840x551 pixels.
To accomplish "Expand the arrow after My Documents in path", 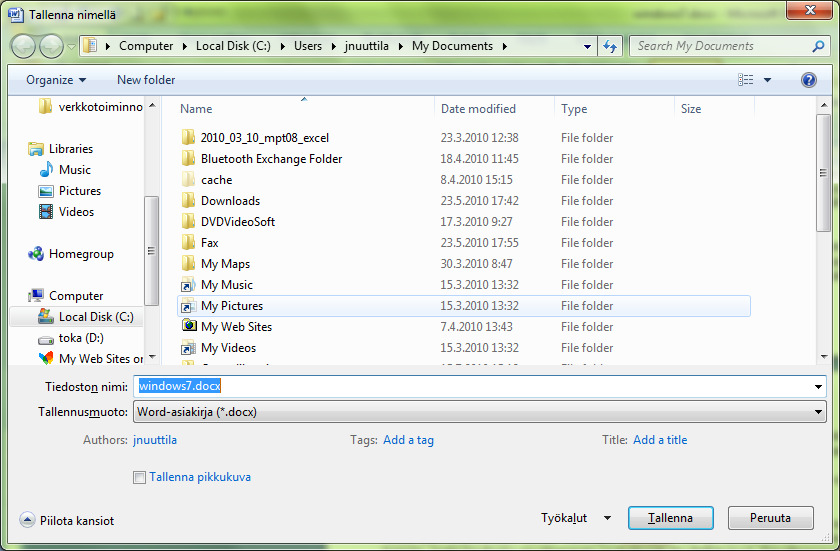I will (505, 47).
